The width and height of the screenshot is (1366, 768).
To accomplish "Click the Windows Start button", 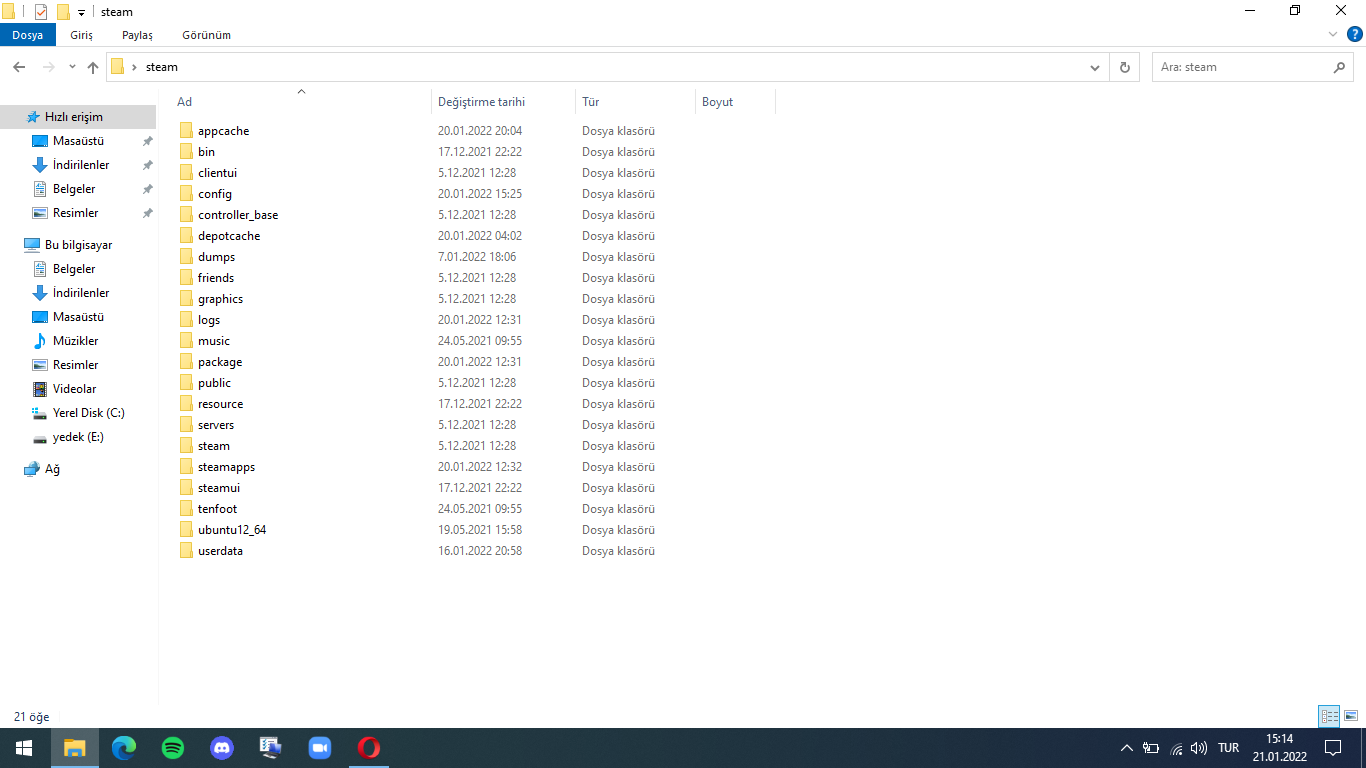I will click(x=24, y=748).
